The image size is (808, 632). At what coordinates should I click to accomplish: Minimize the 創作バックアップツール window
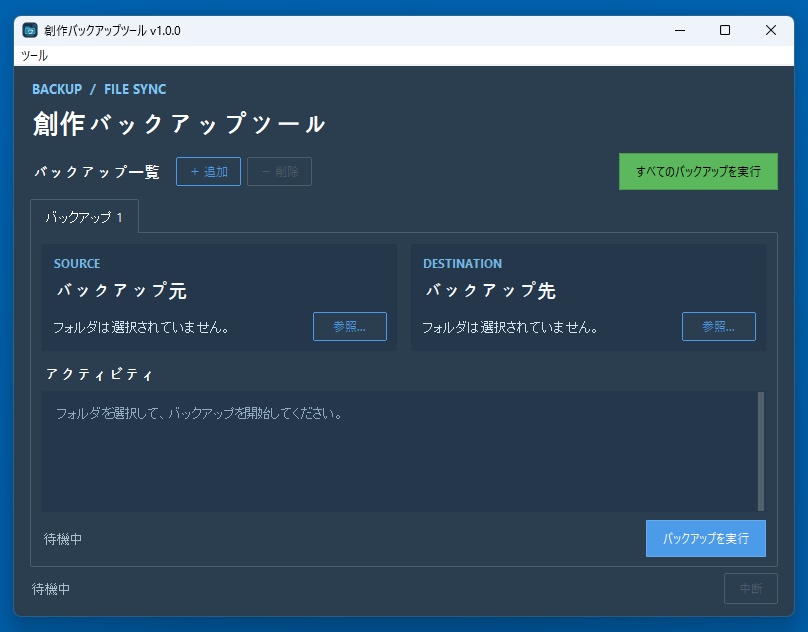[680, 30]
